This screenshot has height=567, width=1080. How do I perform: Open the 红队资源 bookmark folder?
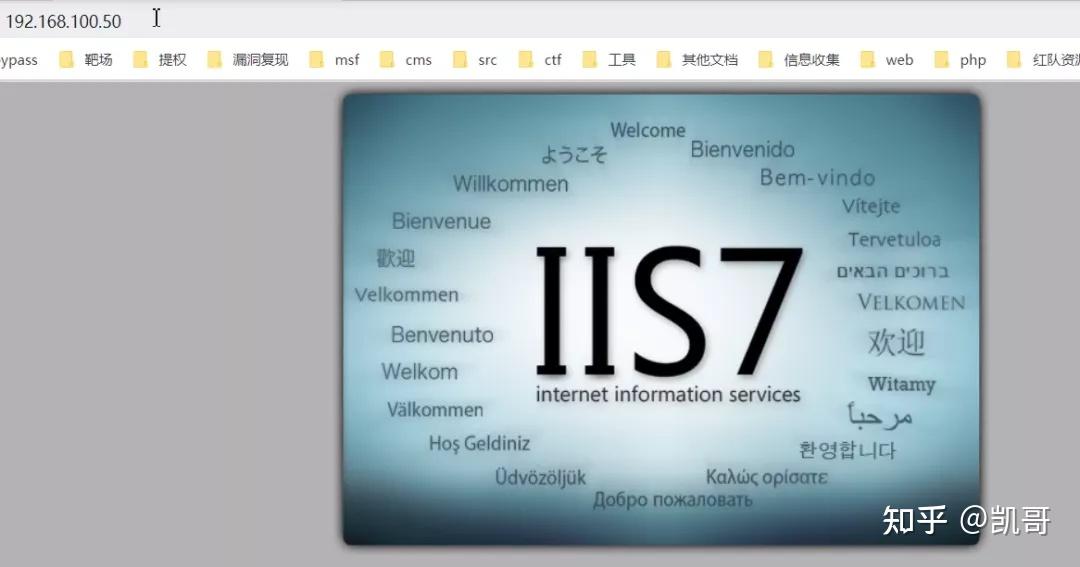[1043, 60]
